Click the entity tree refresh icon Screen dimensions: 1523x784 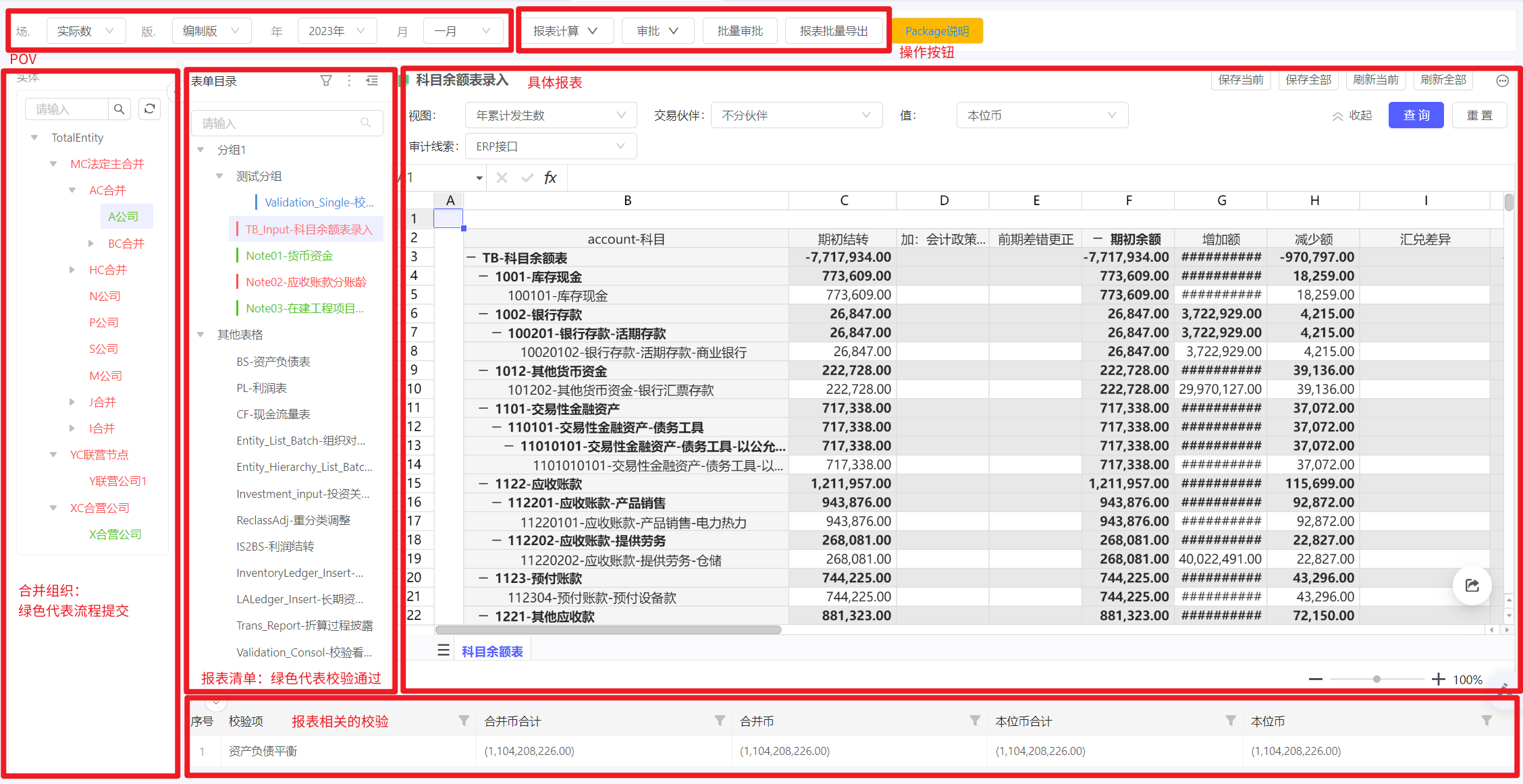150,109
